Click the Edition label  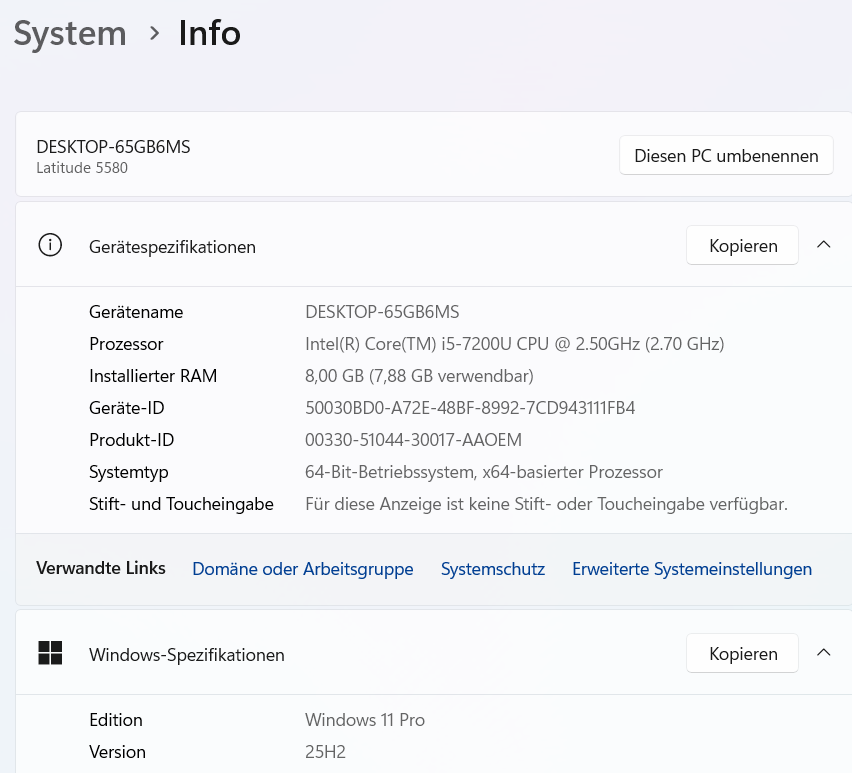coord(116,720)
